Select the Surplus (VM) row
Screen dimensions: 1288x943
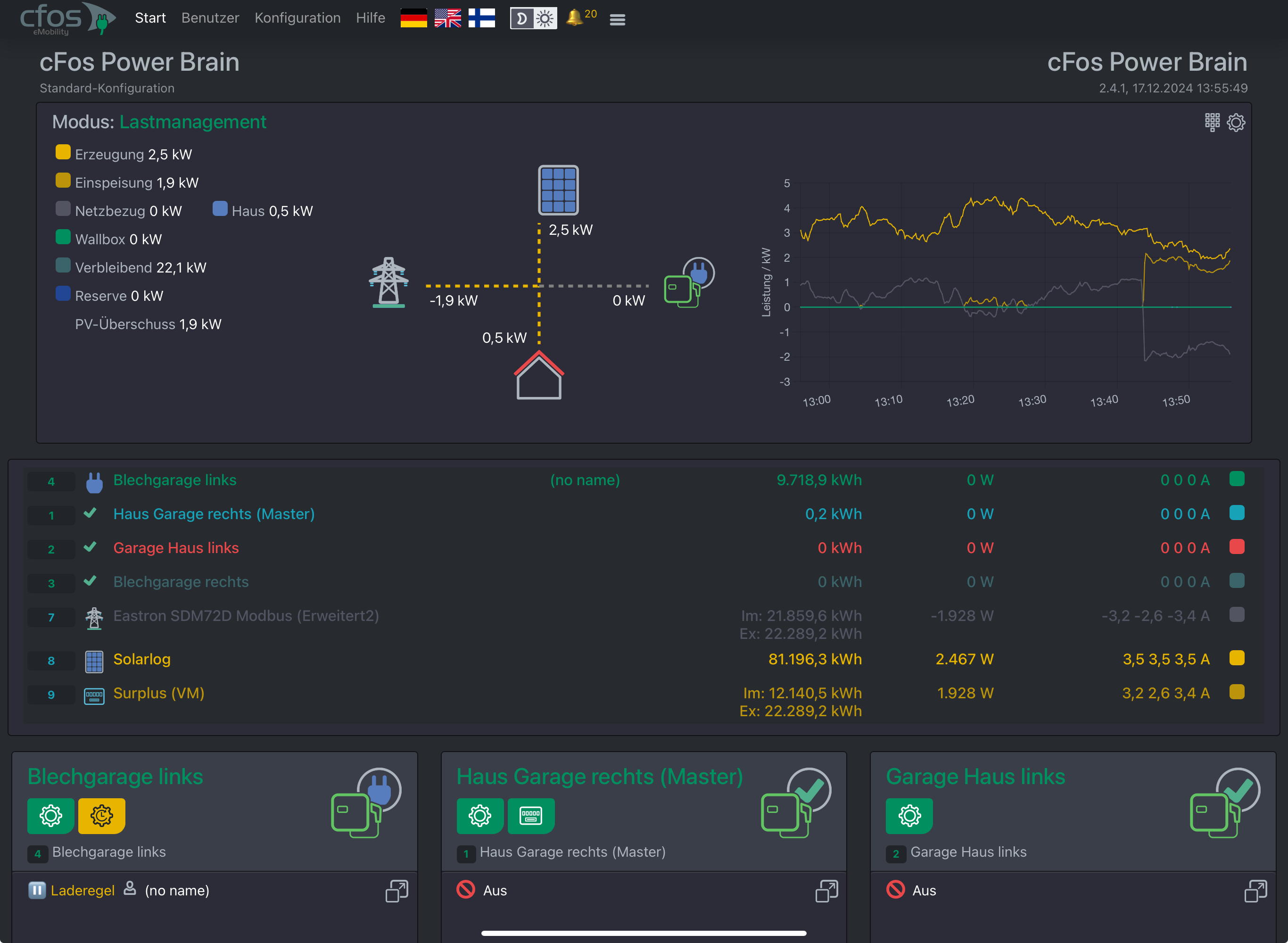click(644, 702)
